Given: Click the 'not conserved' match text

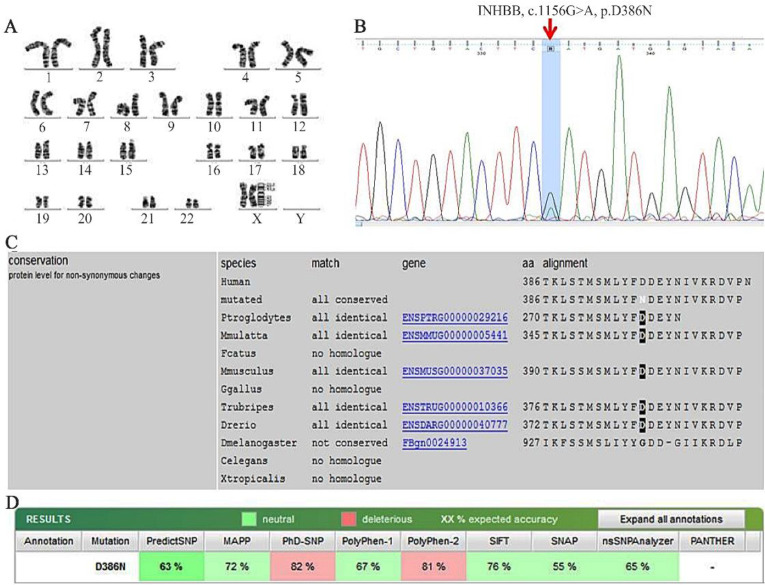Looking at the screenshot, I should 349,443.
